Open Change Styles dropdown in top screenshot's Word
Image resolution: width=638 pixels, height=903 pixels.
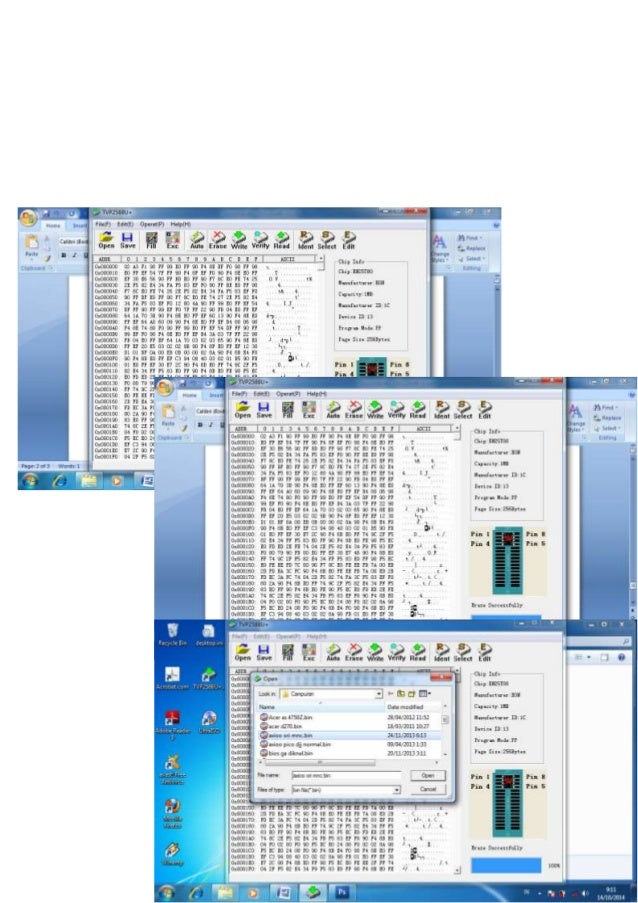point(439,247)
